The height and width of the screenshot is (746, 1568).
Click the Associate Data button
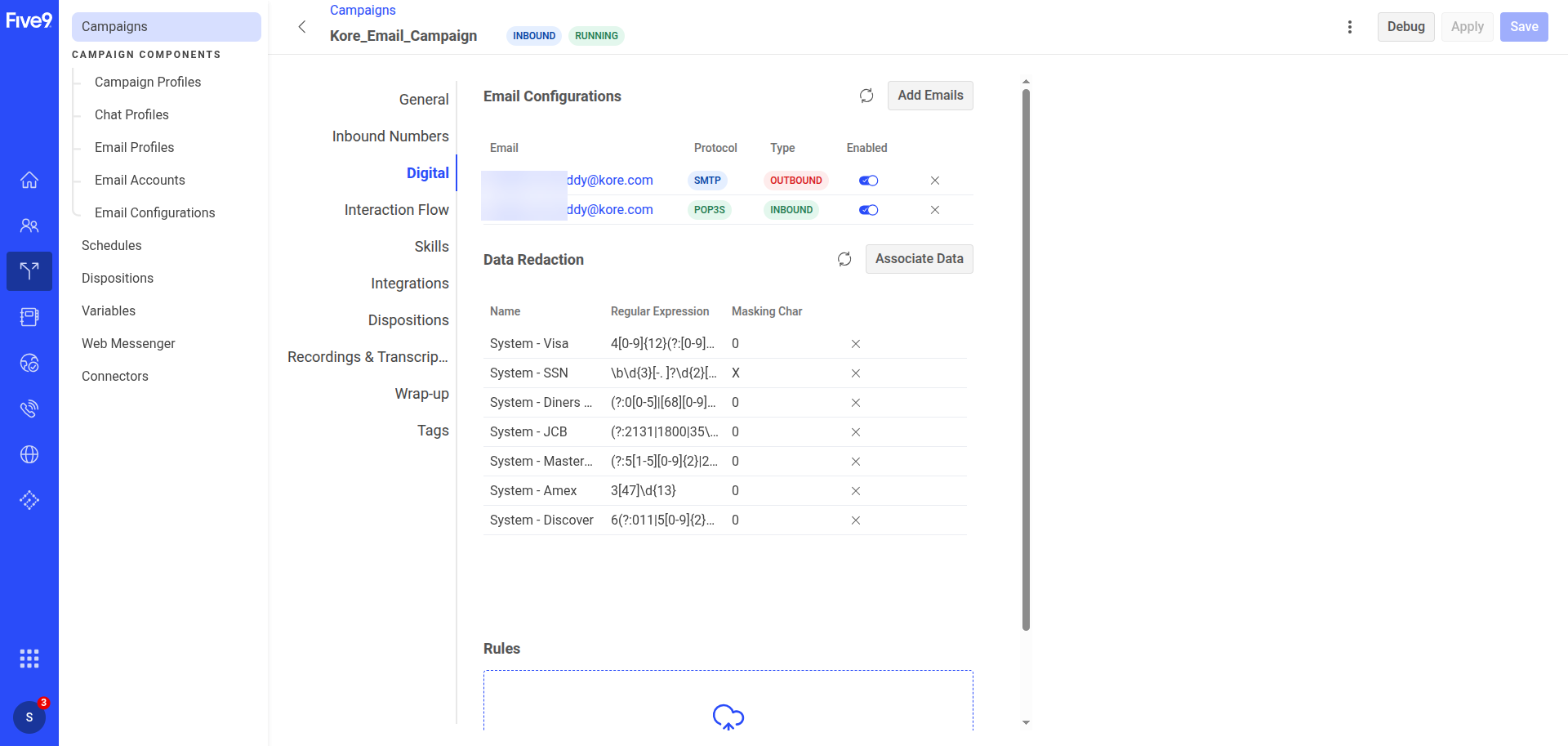(920, 259)
